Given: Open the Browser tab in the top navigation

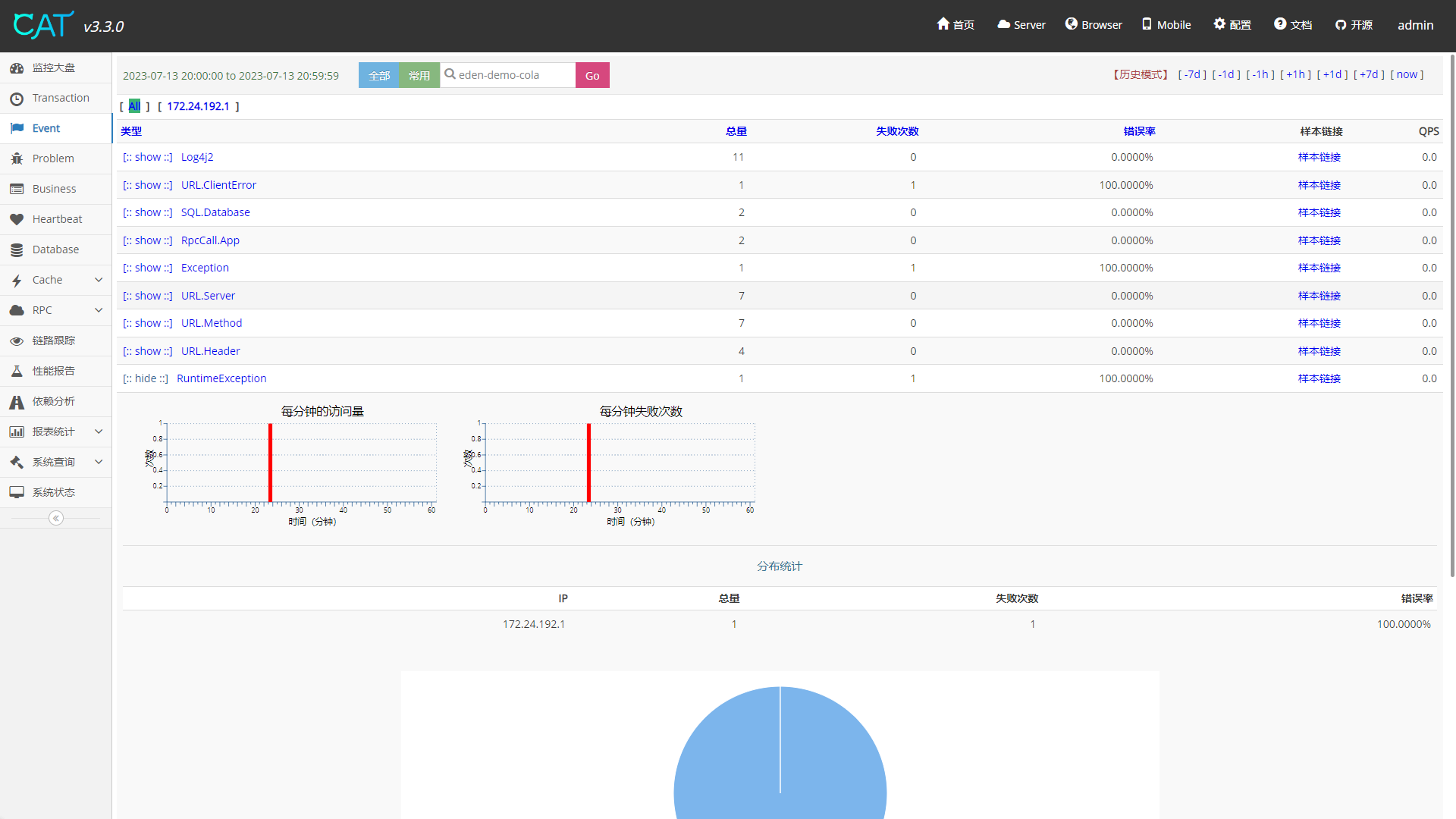Looking at the screenshot, I should pos(1094,25).
